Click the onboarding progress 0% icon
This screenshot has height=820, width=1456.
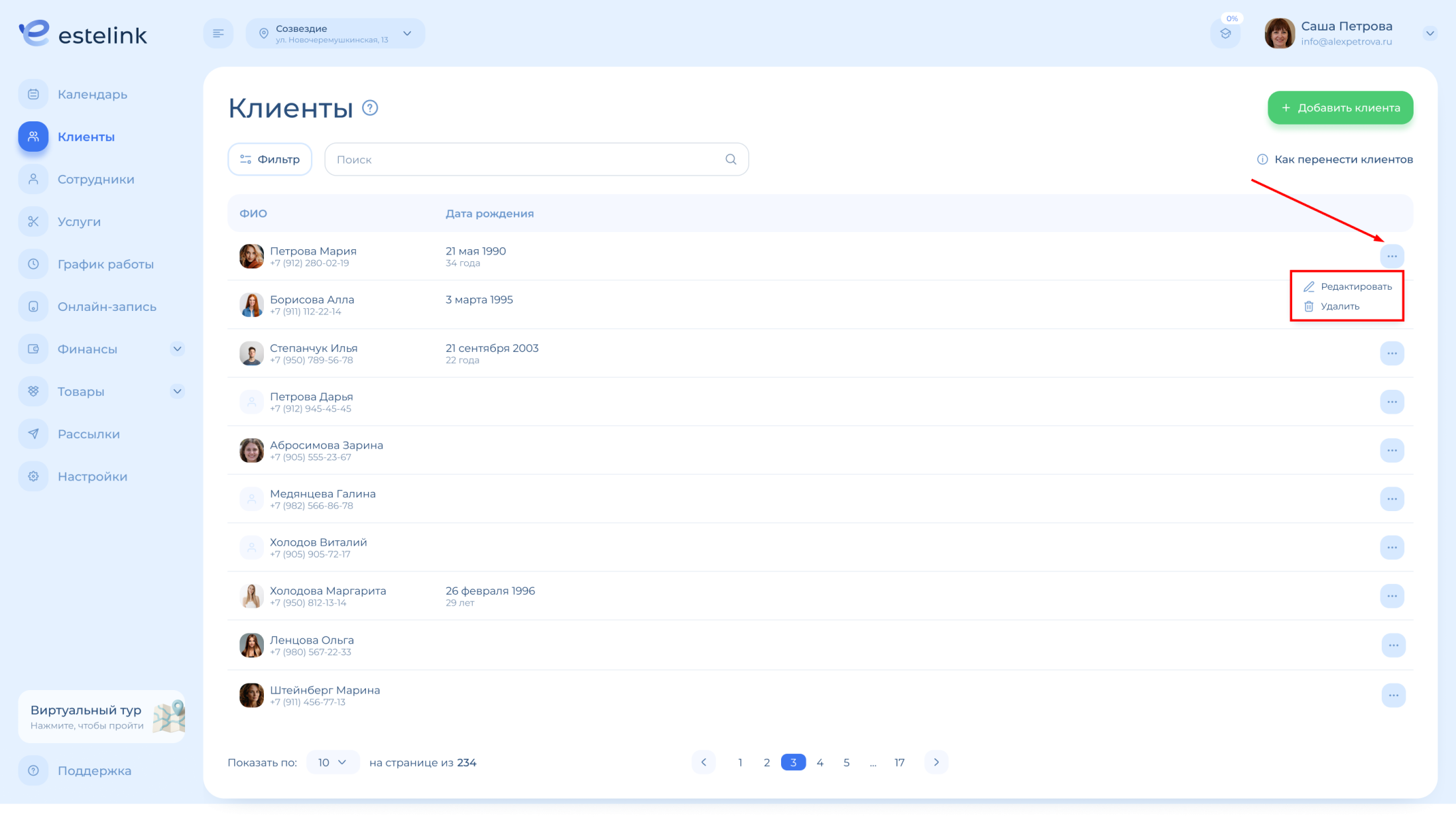(1225, 33)
